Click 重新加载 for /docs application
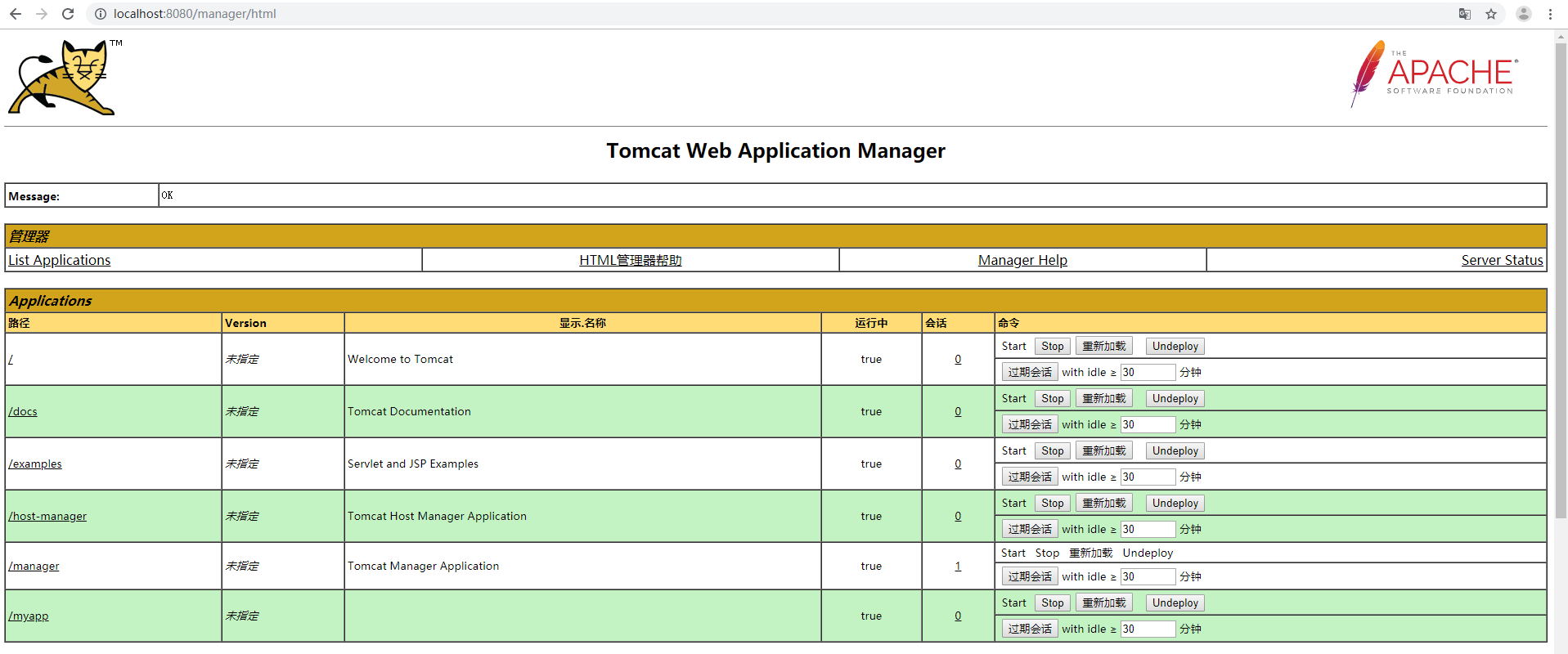The width and height of the screenshot is (1568, 654). pos(1104,398)
